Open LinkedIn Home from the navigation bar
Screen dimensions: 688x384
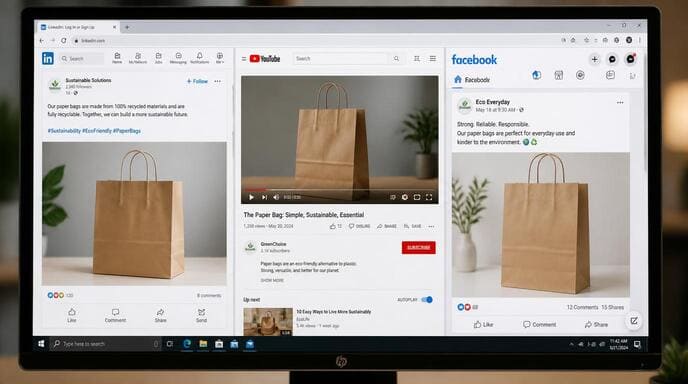pos(117,58)
